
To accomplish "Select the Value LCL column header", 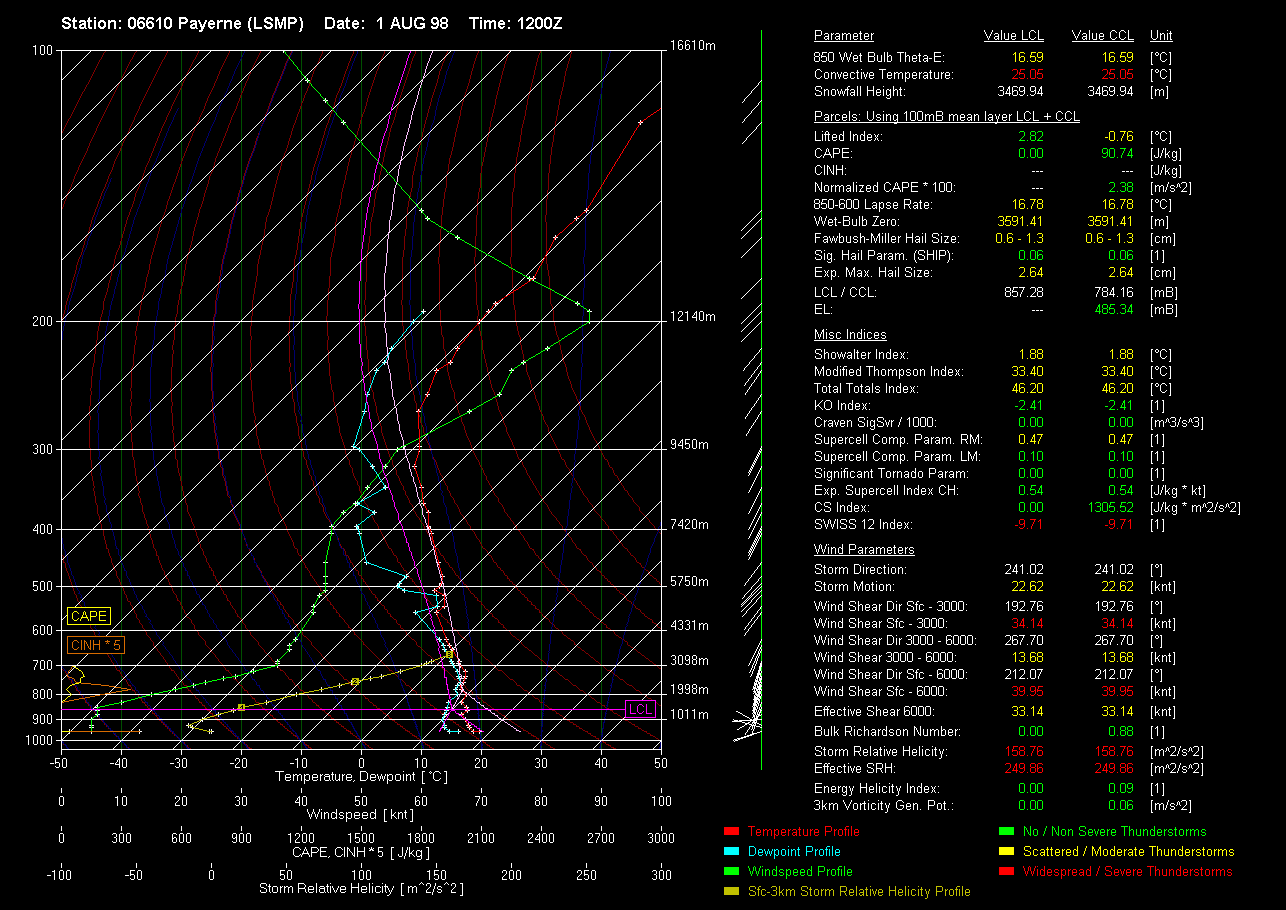I will pyautogui.click(x=1014, y=36).
